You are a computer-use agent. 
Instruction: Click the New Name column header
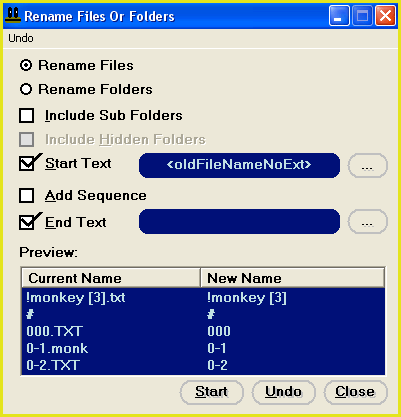tap(292, 278)
